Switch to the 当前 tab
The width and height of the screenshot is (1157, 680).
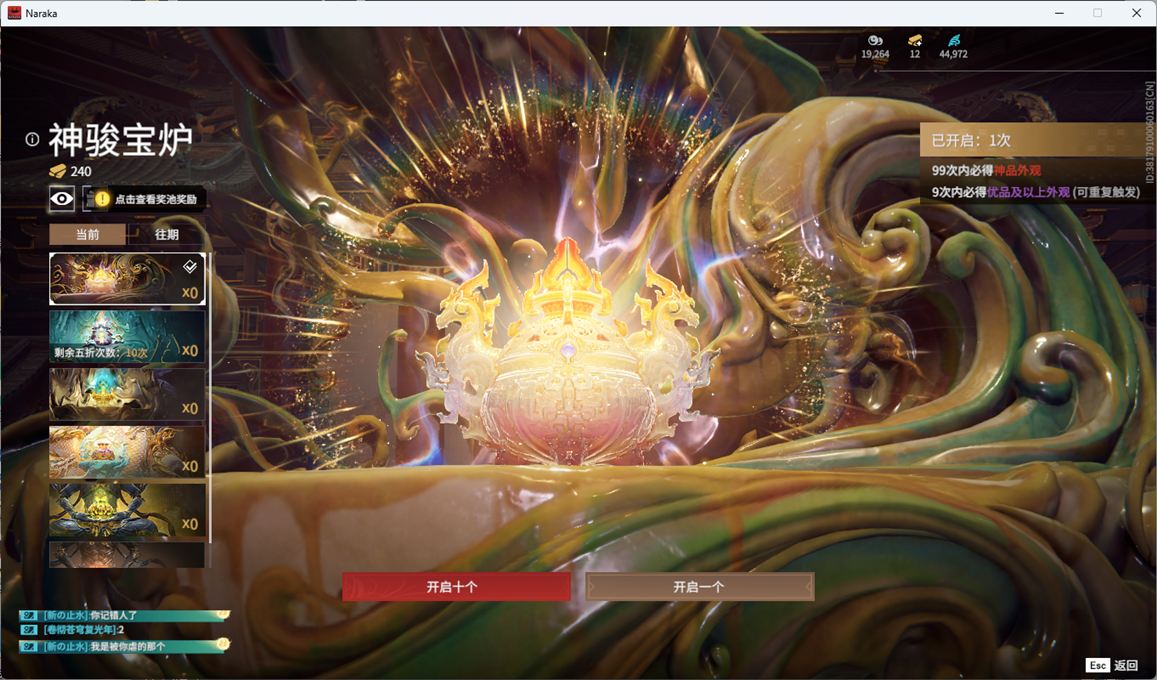[x=87, y=234]
